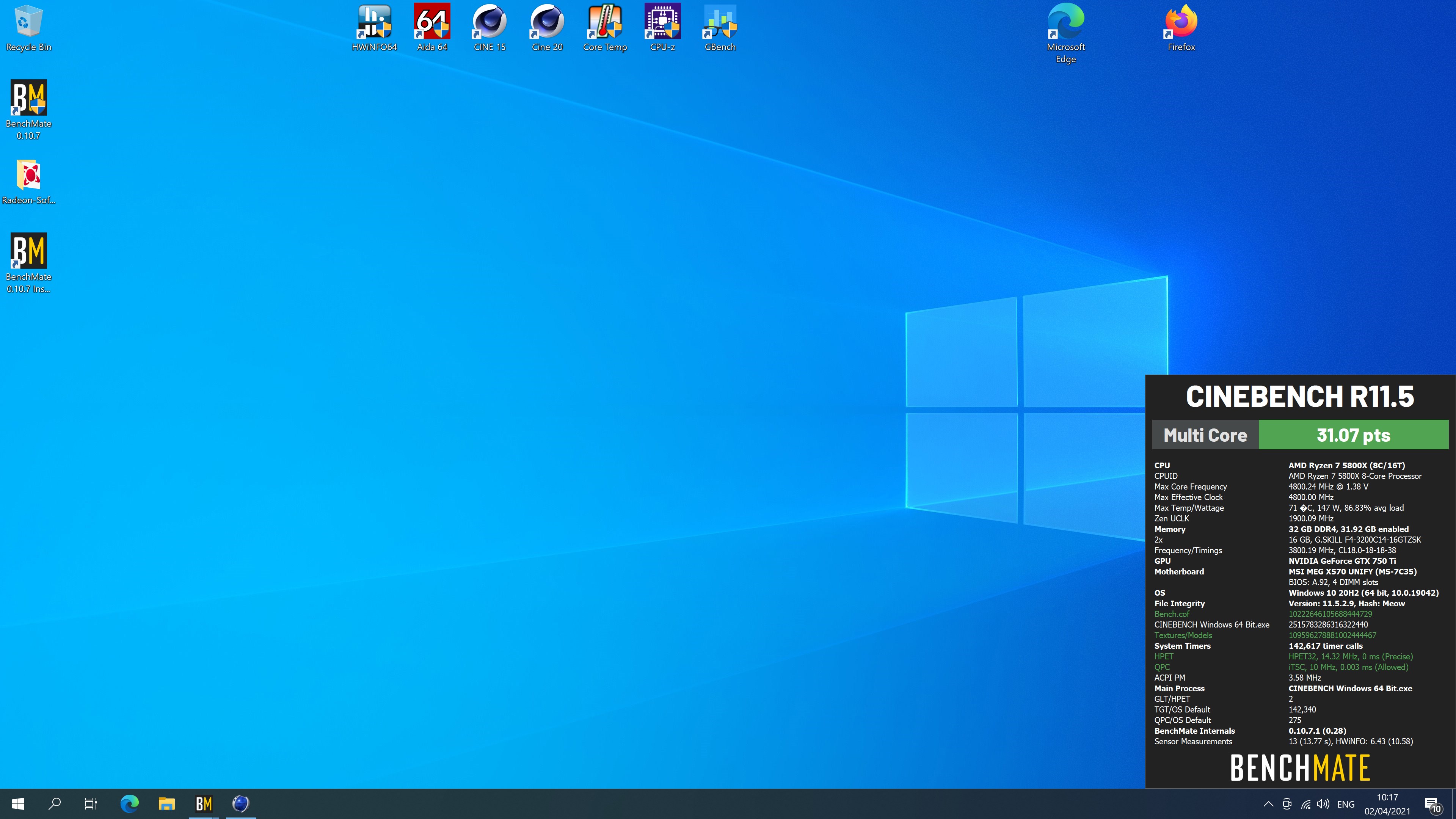Screen dimensions: 1456x819
Task: Open the network Wi-Fi tray icon
Action: click(1305, 804)
